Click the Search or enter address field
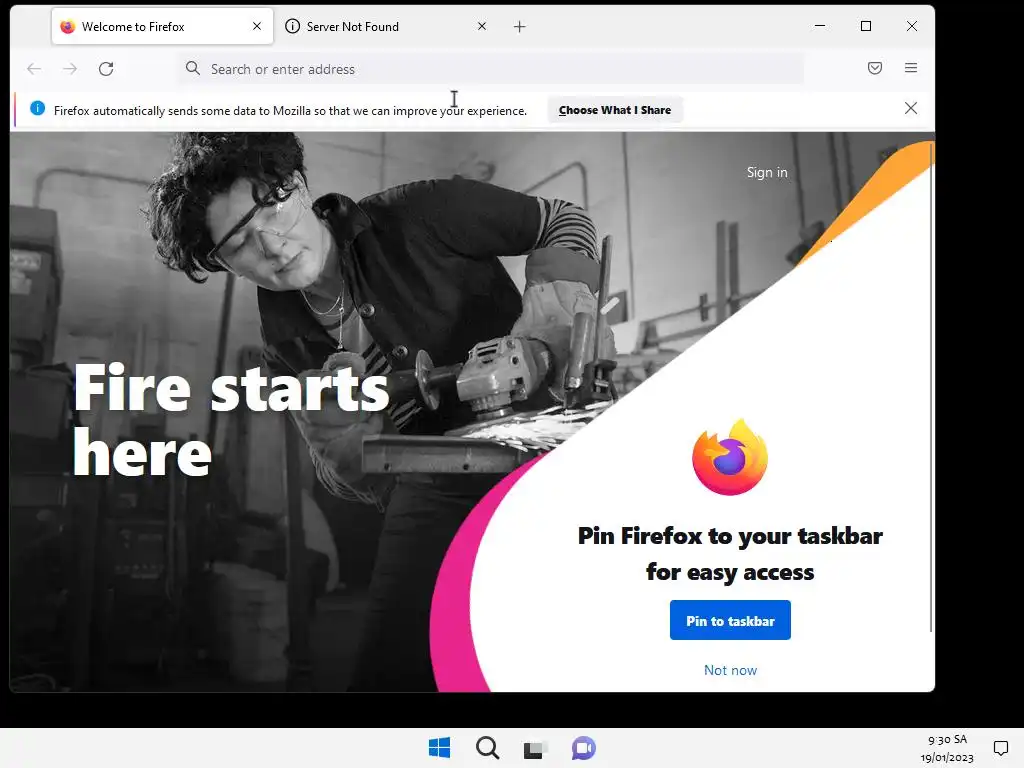Image resolution: width=1024 pixels, height=768 pixels. click(491, 69)
